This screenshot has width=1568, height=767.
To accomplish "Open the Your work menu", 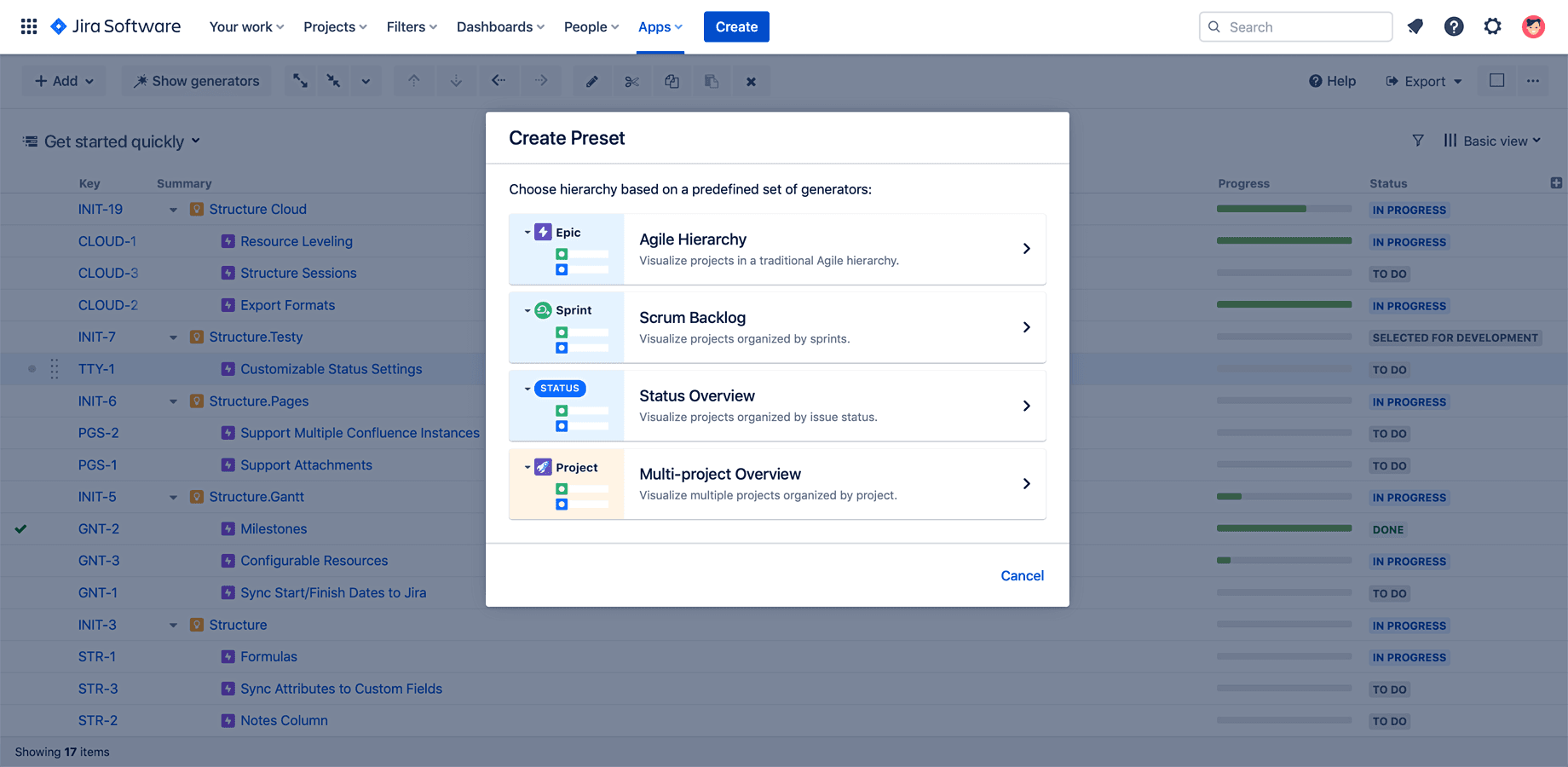I will (x=246, y=26).
